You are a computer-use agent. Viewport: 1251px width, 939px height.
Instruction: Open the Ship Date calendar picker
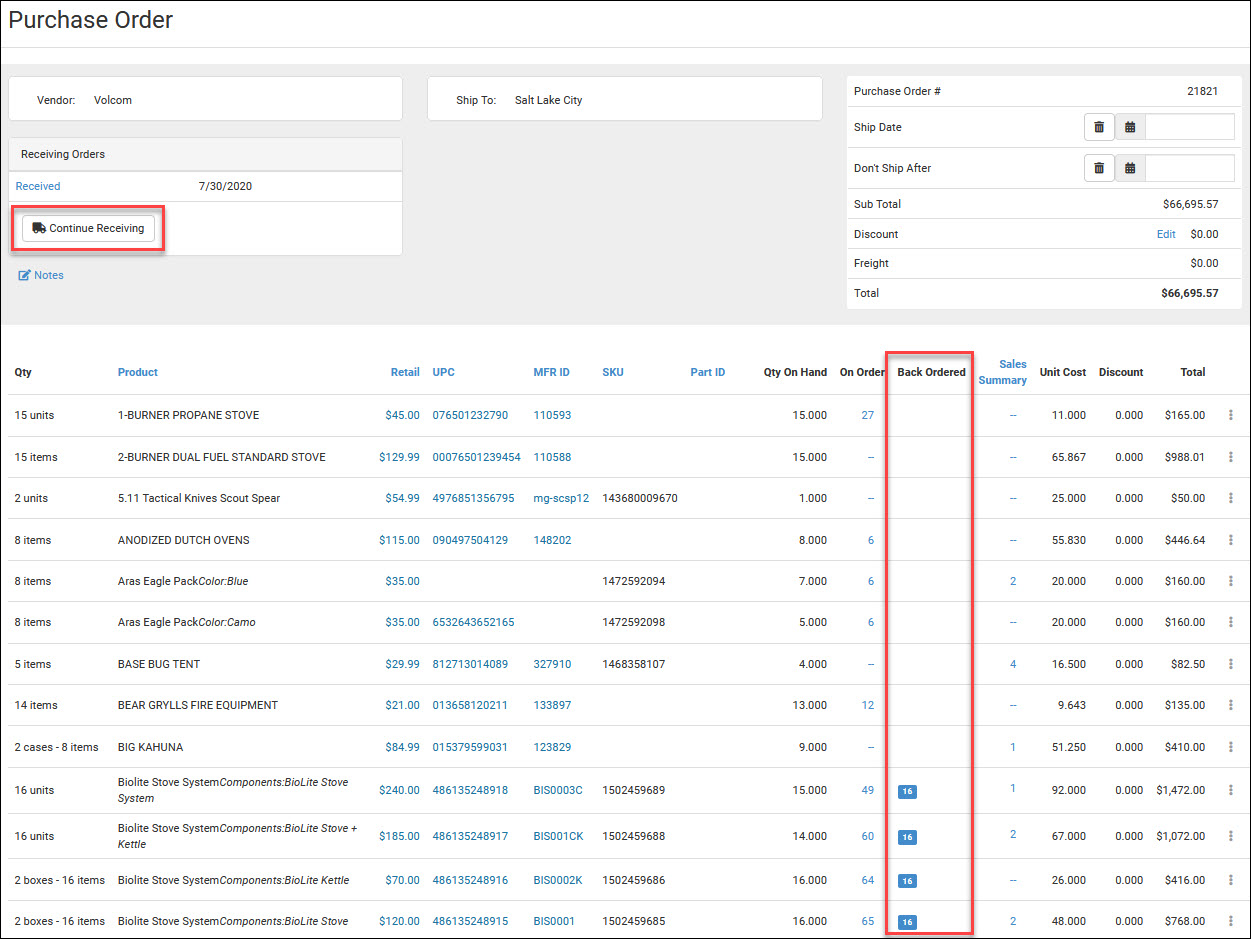(1130, 127)
